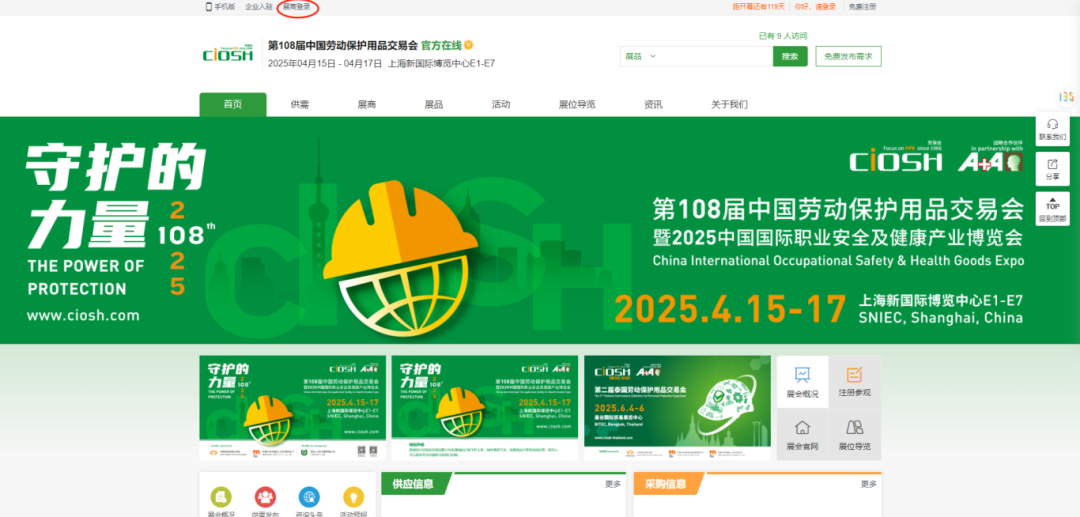Click the CIOSH logo in the header

[228, 54]
